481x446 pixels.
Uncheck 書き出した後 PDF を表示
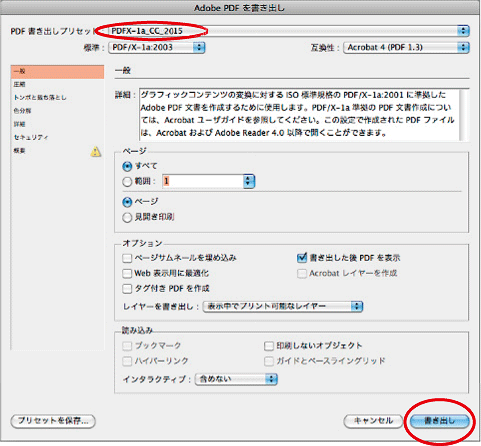[x=302, y=258]
